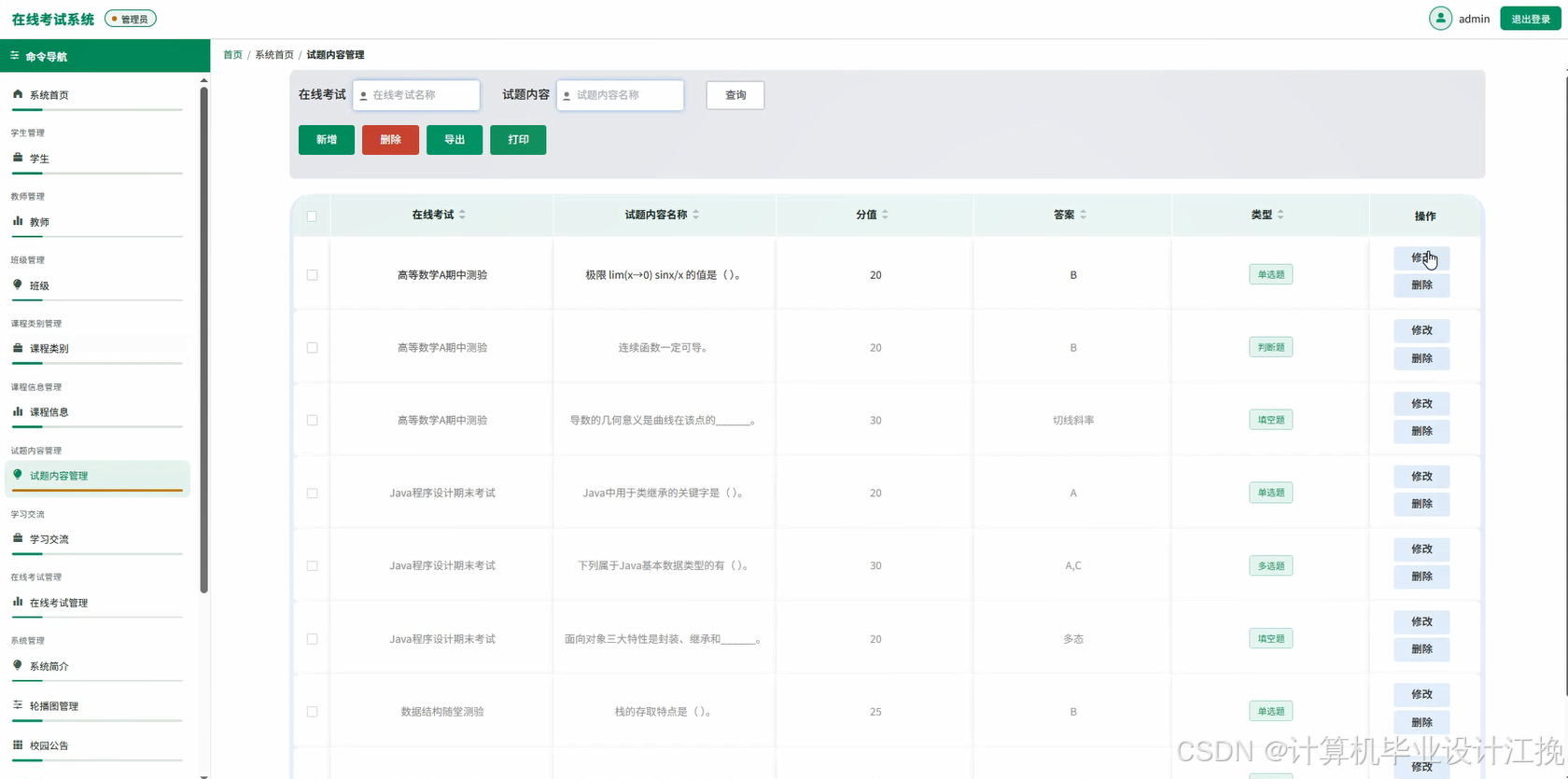Click the icon beside 课程类别
The image size is (1568, 779).
click(18, 348)
